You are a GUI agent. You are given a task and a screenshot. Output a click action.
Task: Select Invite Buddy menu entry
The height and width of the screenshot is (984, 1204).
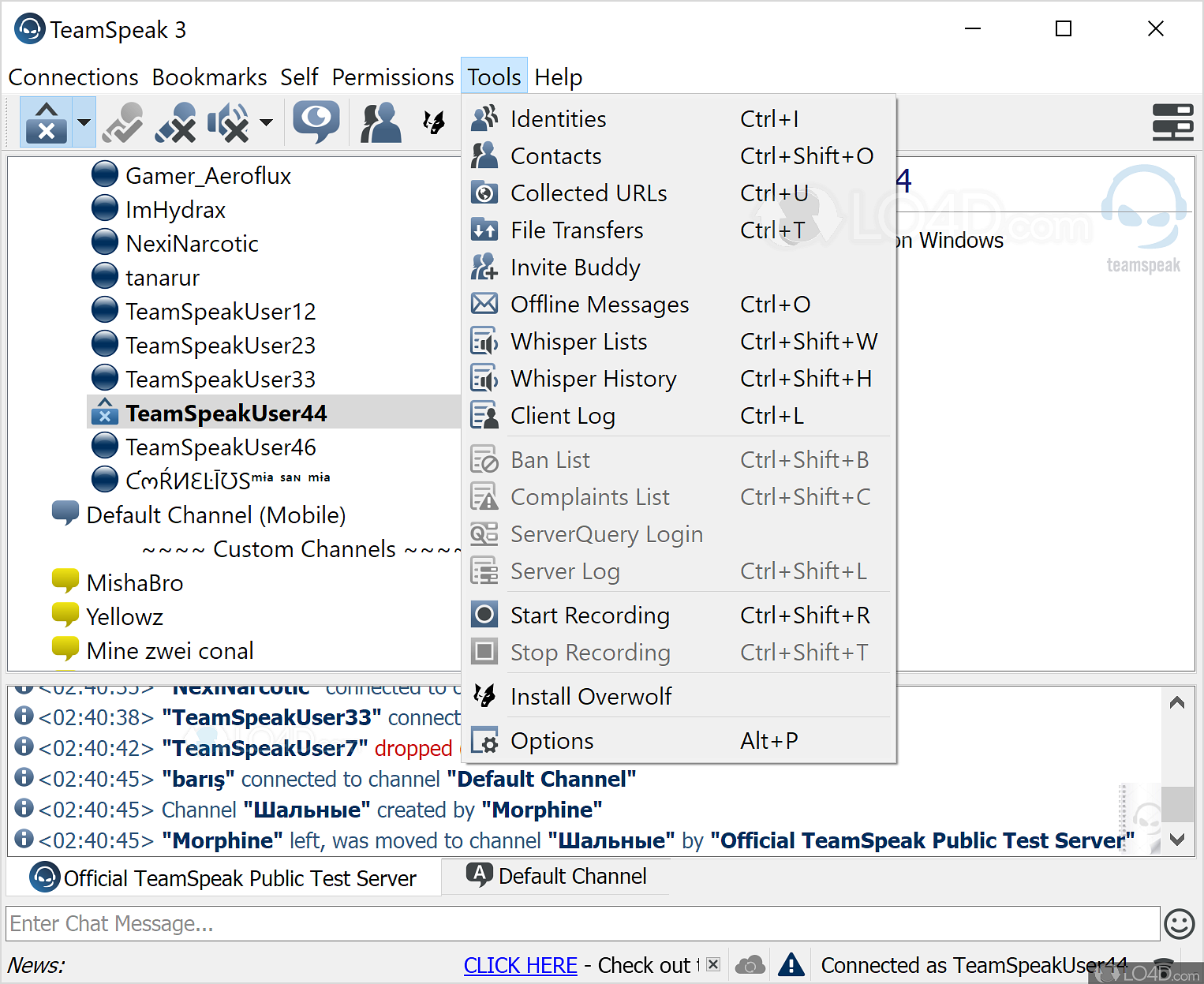(679, 268)
